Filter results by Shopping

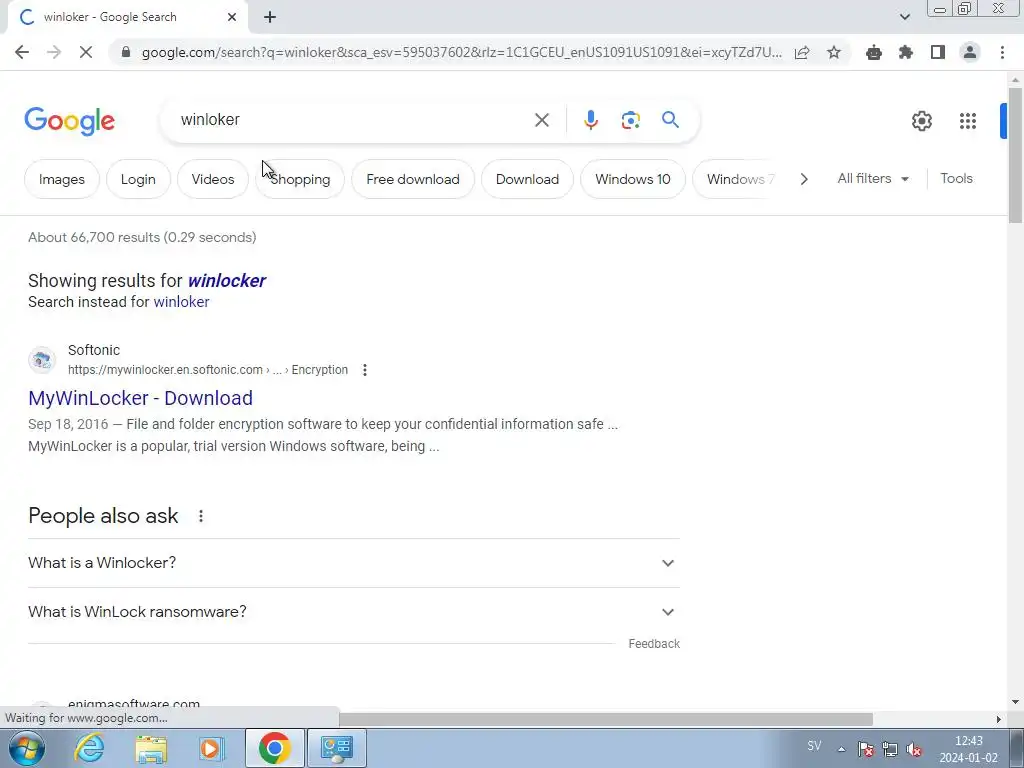tap(300, 179)
